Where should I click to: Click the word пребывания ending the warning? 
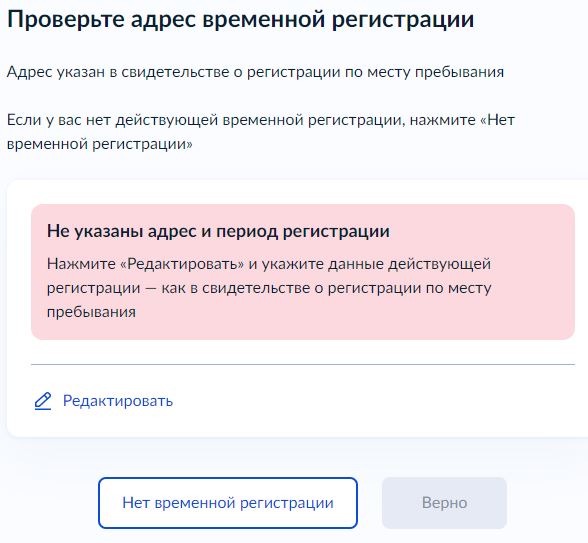(92, 312)
